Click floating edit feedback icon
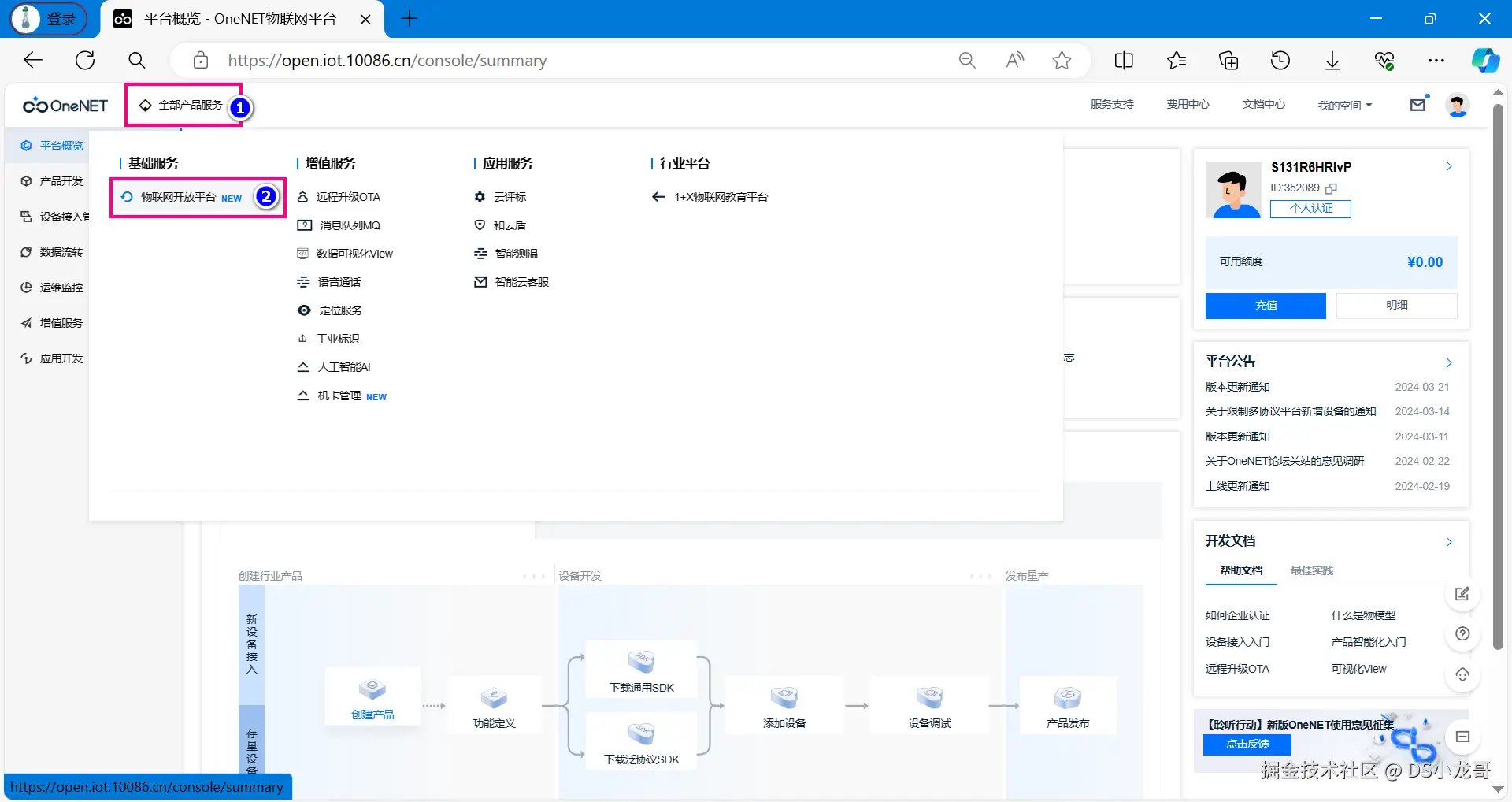The image size is (1512, 802). [x=1462, y=594]
